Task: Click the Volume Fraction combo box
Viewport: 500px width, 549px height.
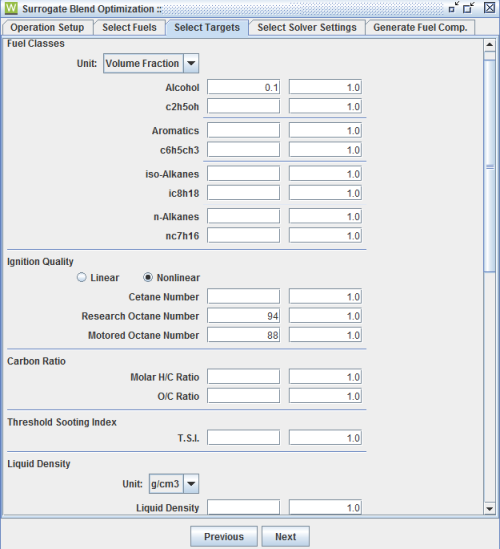Action: [151, 63]
